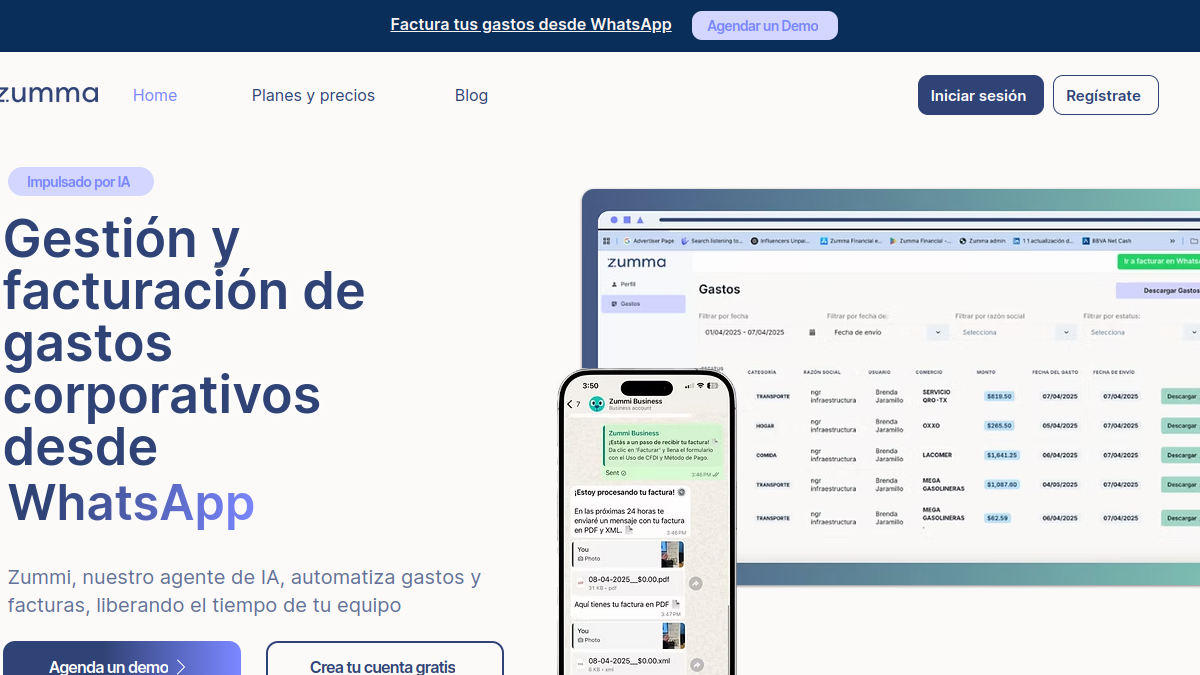Tap the Zummi Business avatar in the chat

[597, 404]
